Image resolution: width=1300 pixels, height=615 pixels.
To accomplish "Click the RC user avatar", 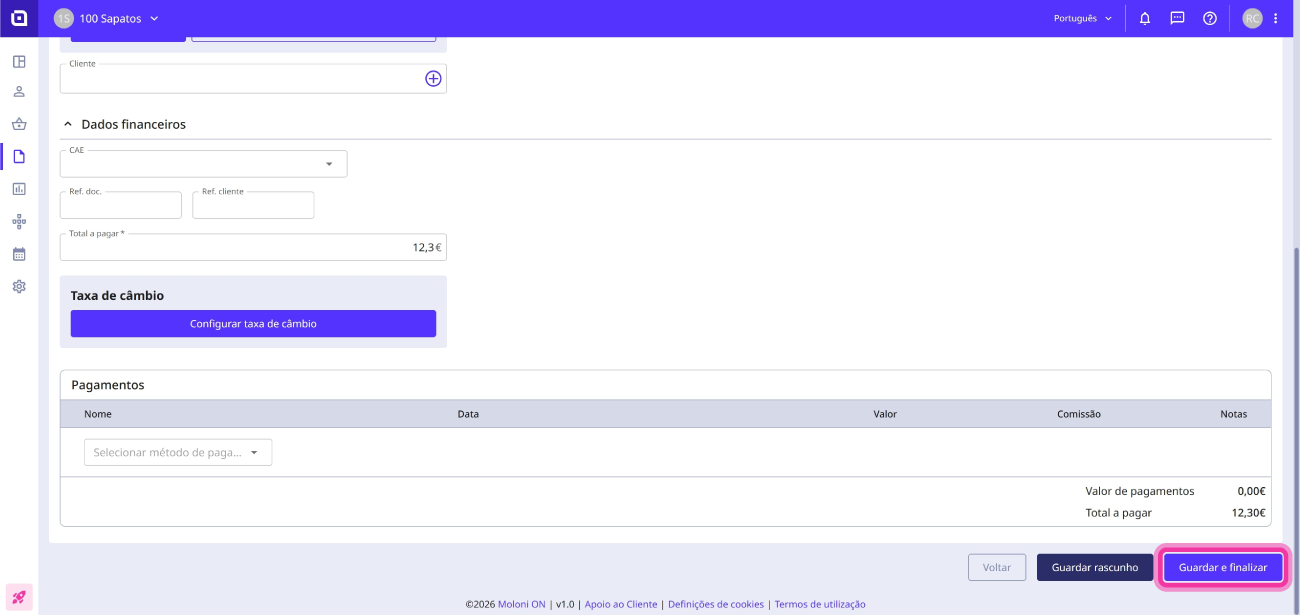I will [1252, 18].
